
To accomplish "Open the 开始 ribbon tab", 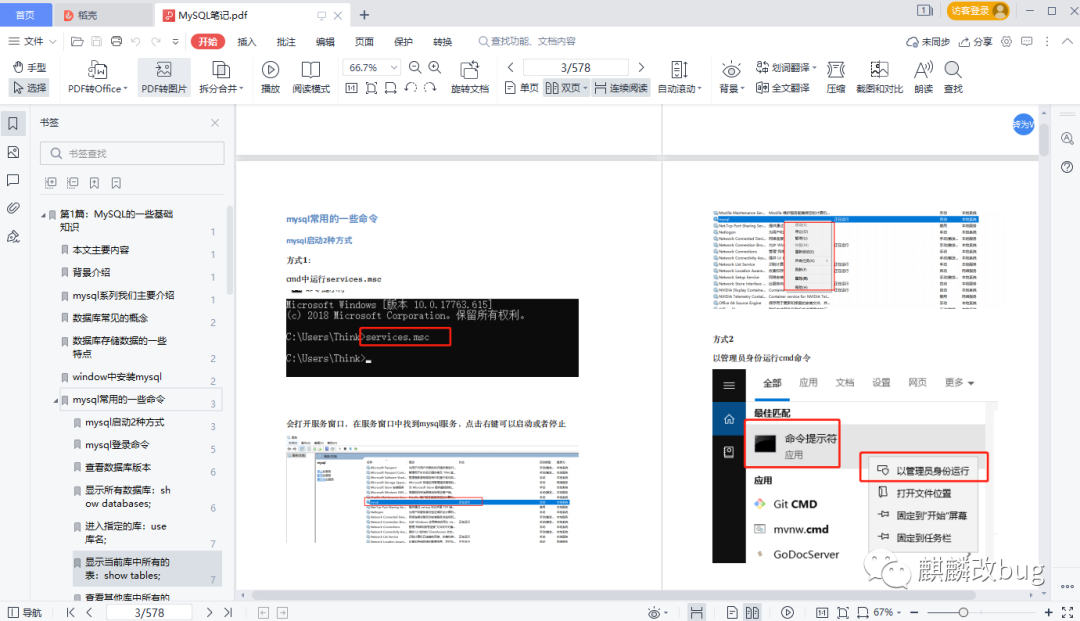I will [x=208, y=41].
